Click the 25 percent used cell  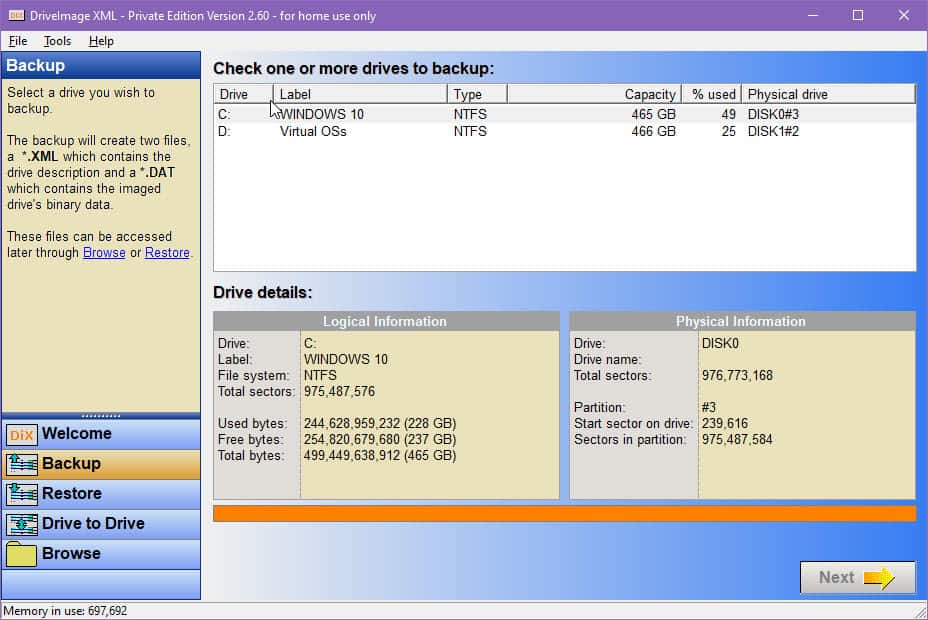(x=729, y=131)
